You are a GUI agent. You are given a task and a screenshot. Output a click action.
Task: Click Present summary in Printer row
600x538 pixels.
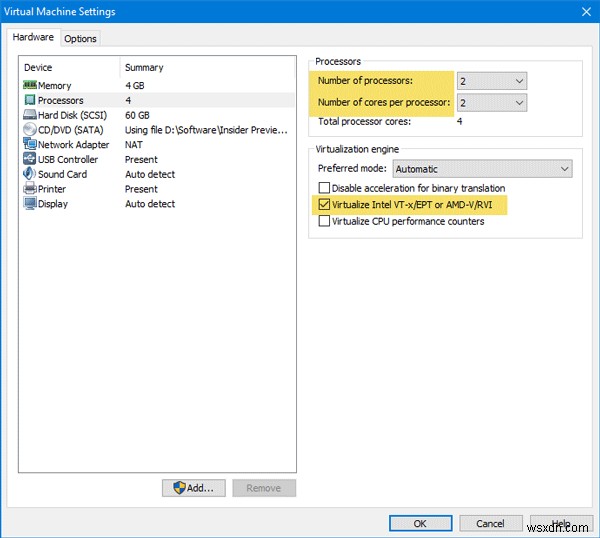pyautogui.click(x=141, y=189)
